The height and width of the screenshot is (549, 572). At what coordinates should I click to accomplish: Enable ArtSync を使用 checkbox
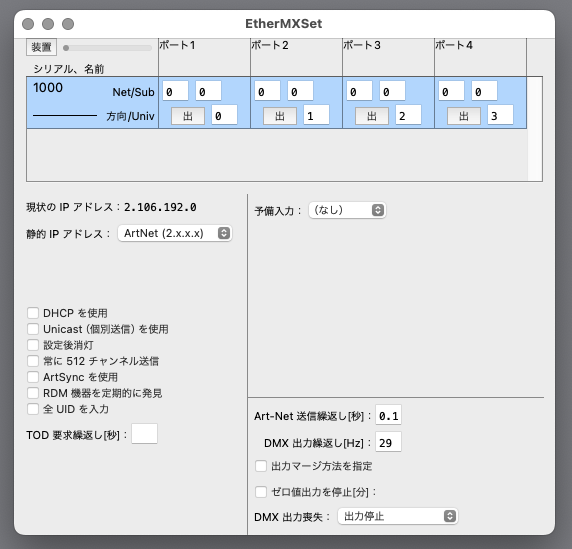point(33,377)
